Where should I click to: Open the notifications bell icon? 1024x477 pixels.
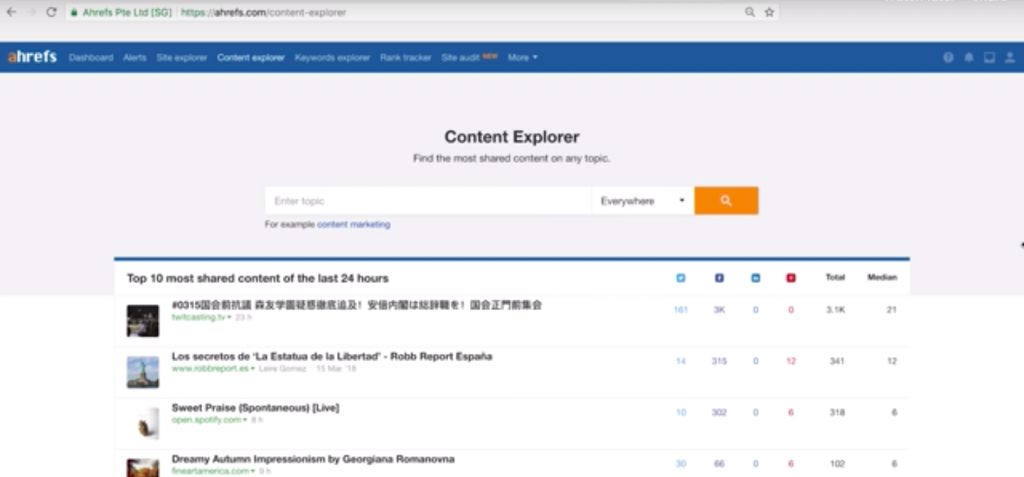click(968, 58)
